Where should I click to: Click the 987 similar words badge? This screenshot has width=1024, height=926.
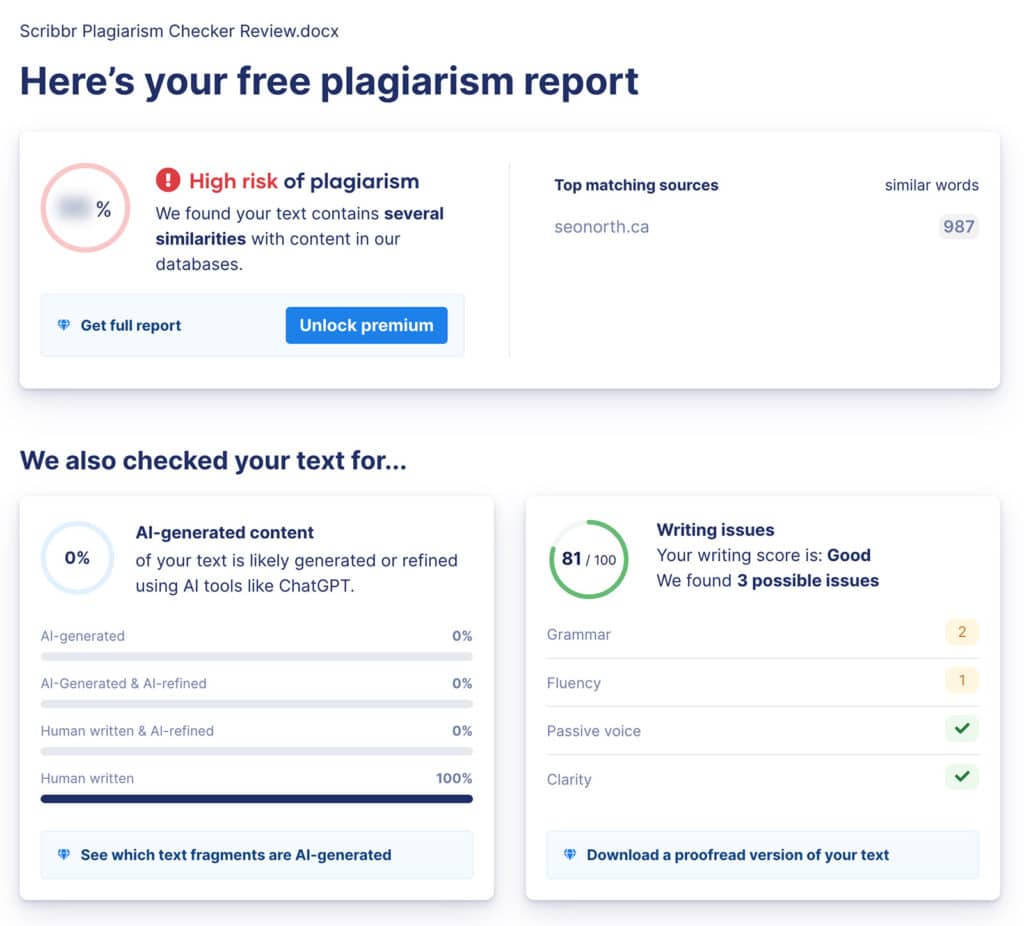958,227
